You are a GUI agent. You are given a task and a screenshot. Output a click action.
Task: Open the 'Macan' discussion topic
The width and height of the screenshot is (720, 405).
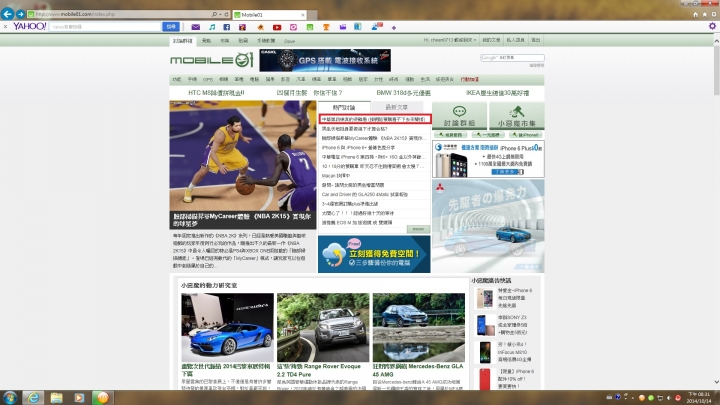336,175
